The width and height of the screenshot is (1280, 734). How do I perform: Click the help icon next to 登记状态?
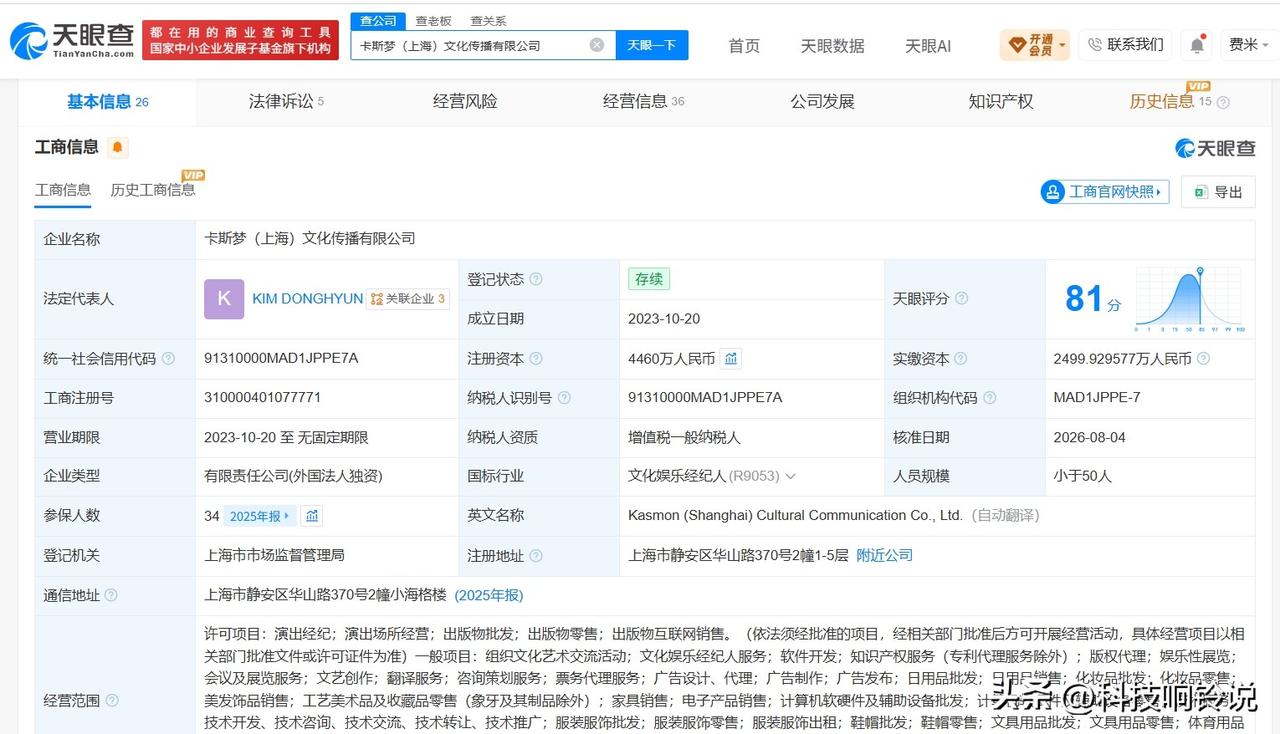coord(536,279)
